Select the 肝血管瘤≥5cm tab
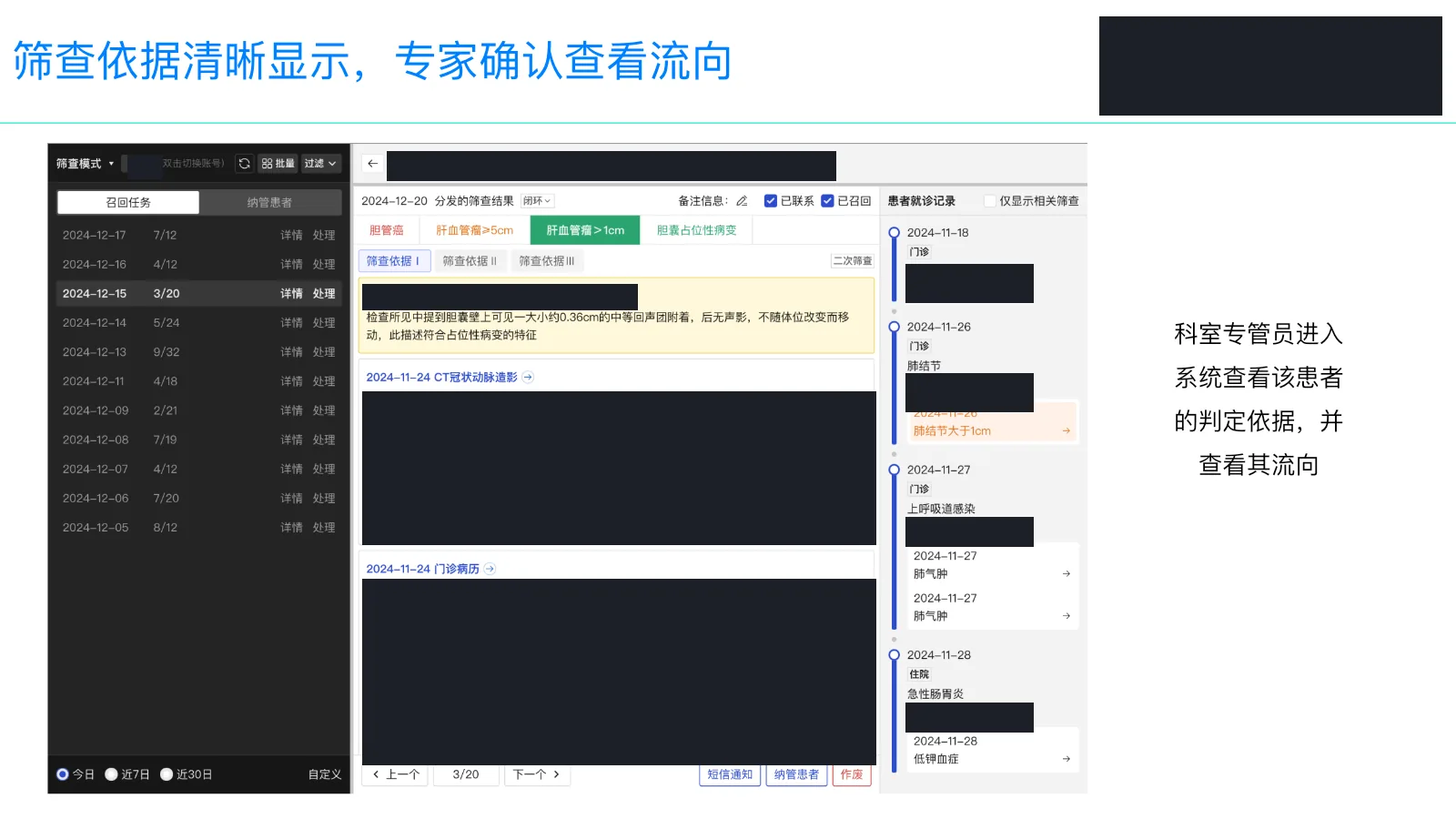The height and width of the screenshot is (819, 1456). 475,230
